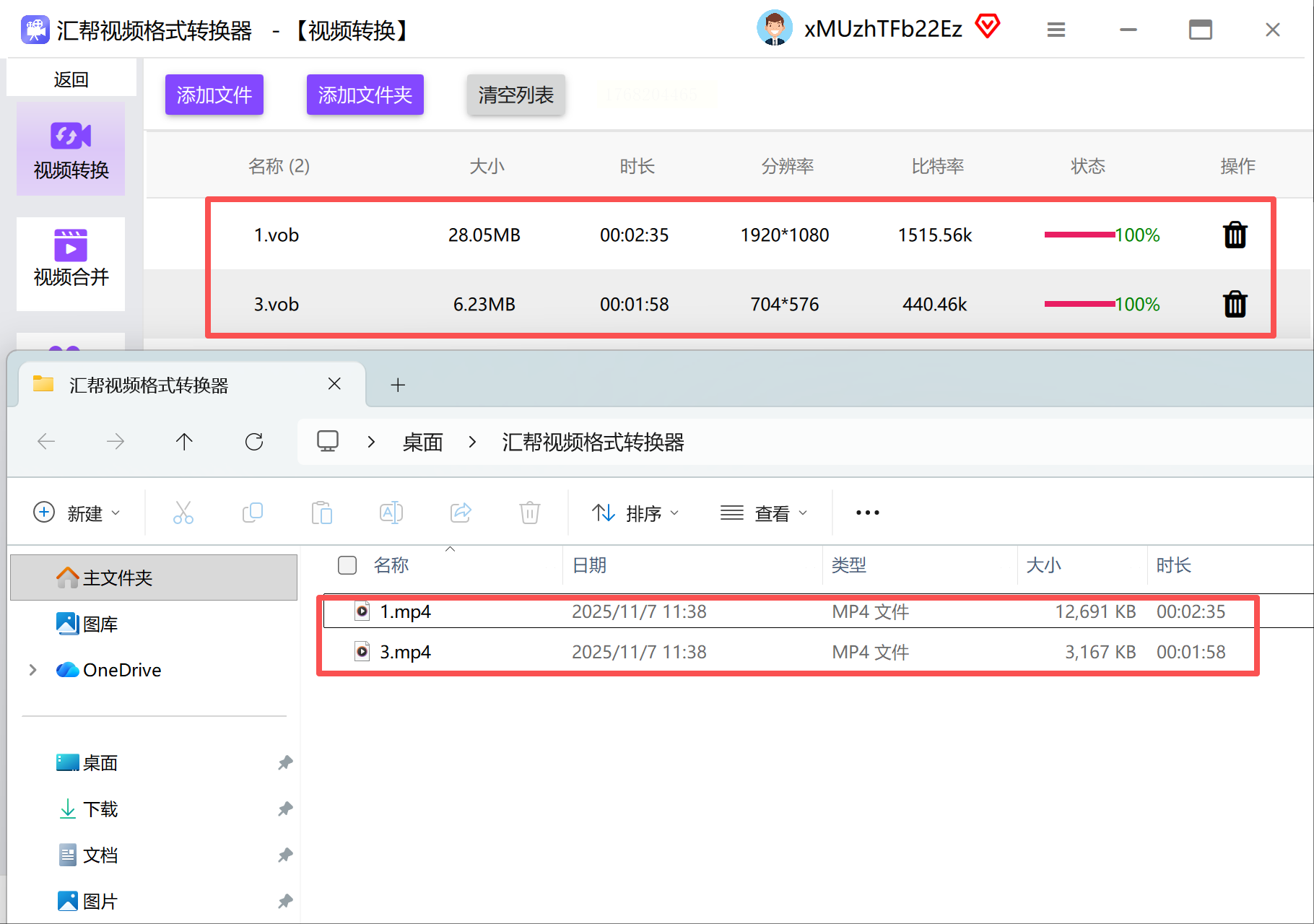The width and height of the screenshot is (1314, 924).
Task: Click the 添加文件 button
Action: (214, 95)
